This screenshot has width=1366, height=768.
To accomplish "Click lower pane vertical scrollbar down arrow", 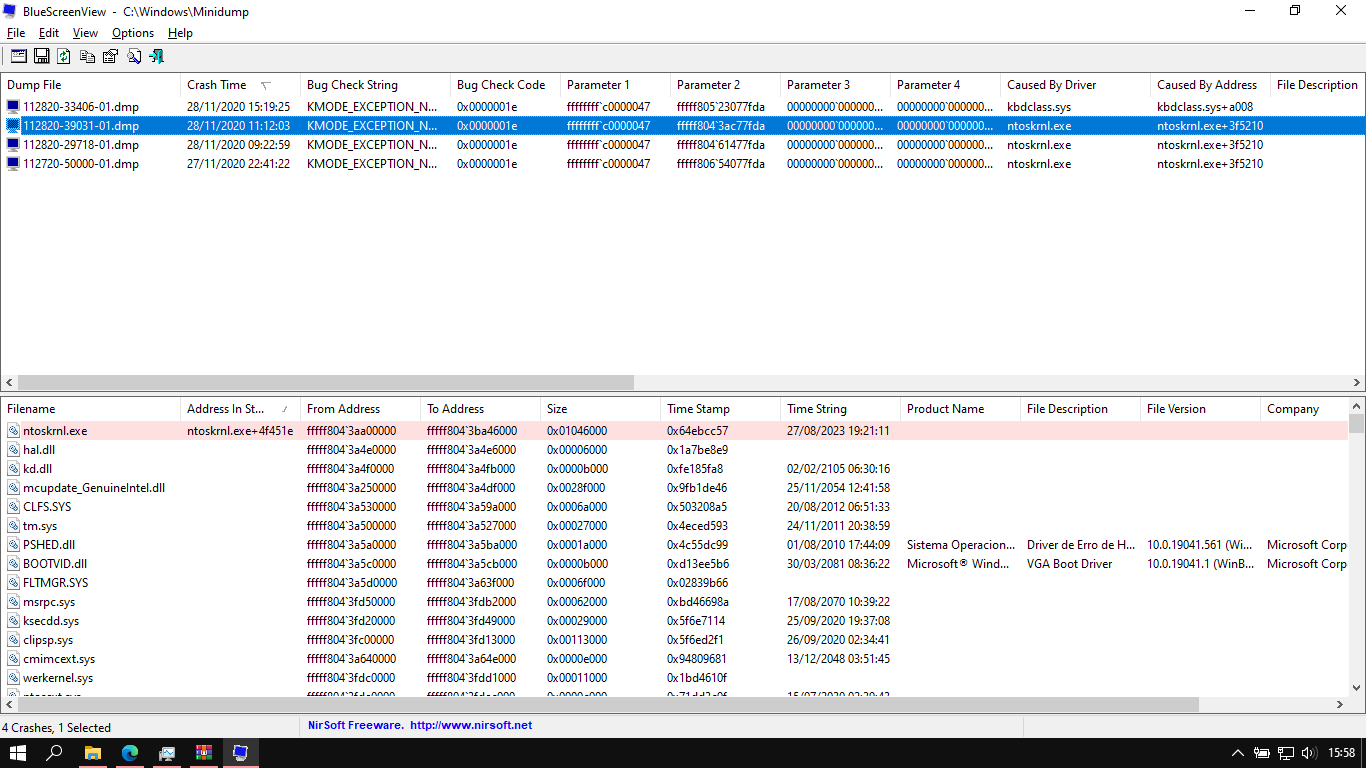I will click(1357, 688).
